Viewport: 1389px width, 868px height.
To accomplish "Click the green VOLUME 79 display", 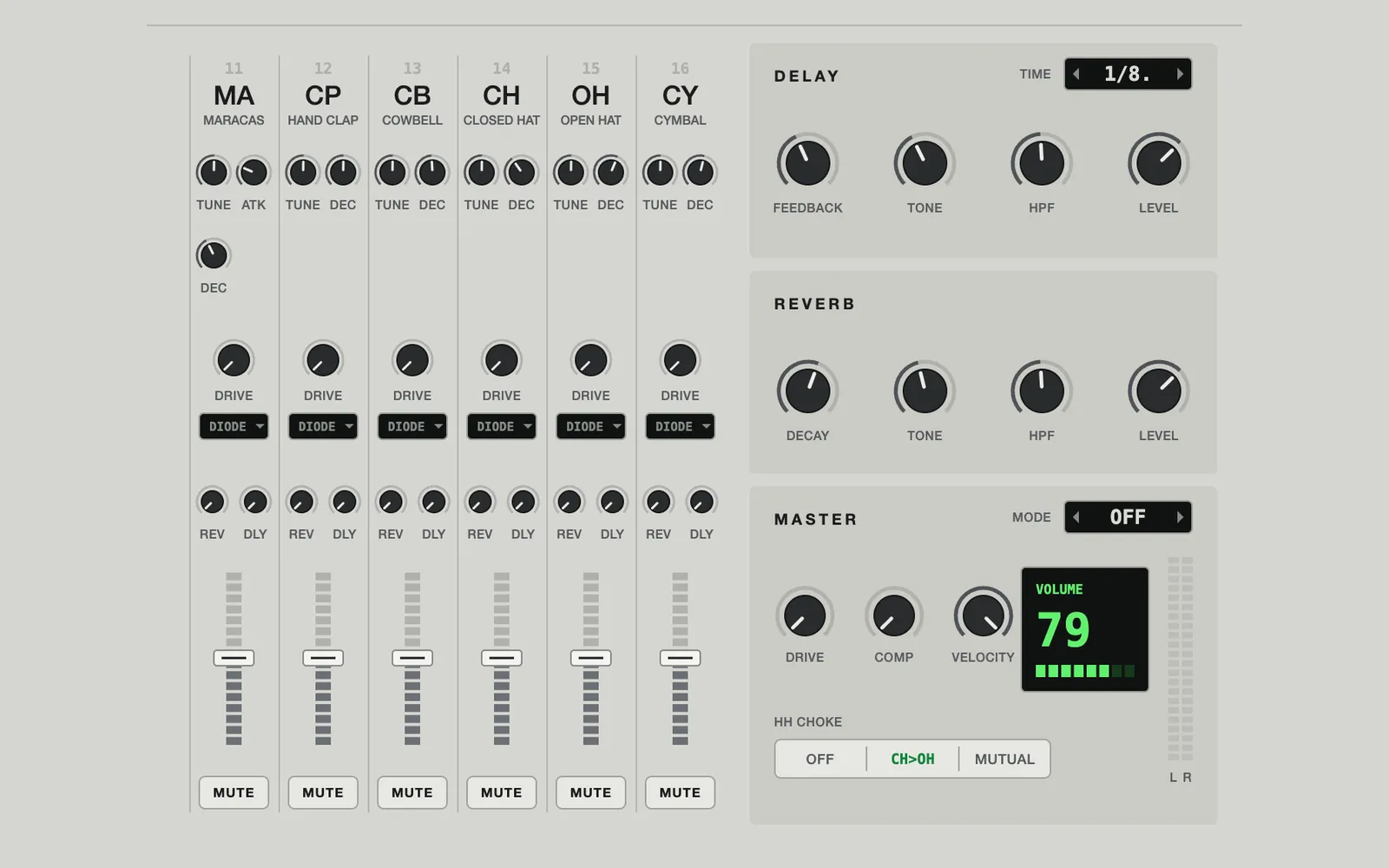I will [1085, 629].
